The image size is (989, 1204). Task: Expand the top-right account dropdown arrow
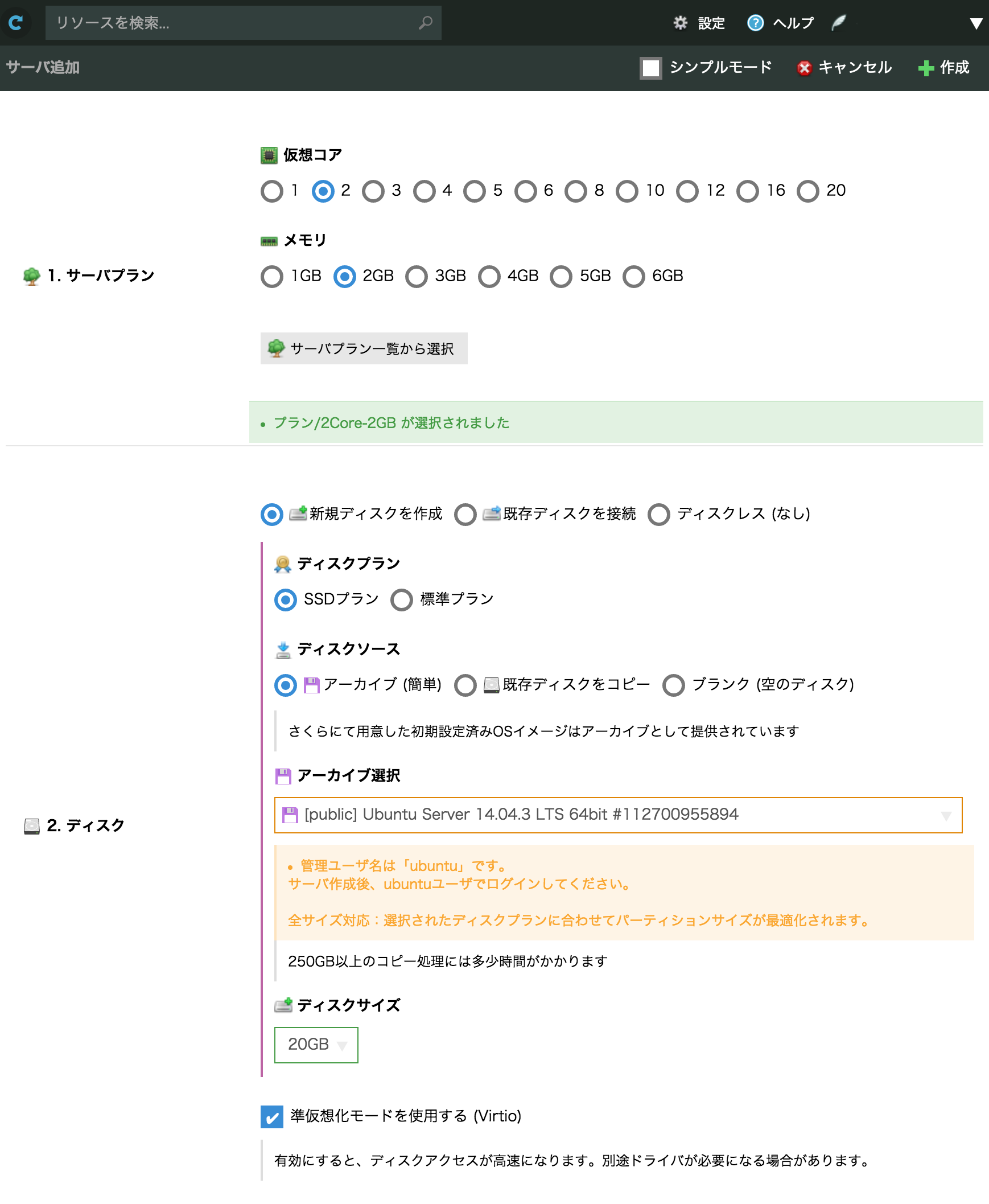(975, 23)
